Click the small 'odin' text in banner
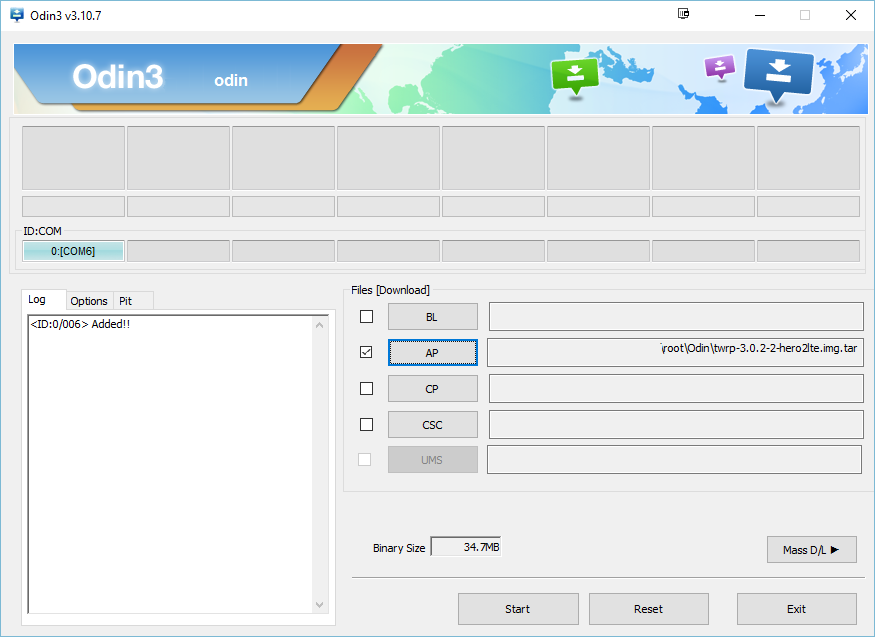The height and width of the screenshot is (637, 875). click(x=231, y=80)
